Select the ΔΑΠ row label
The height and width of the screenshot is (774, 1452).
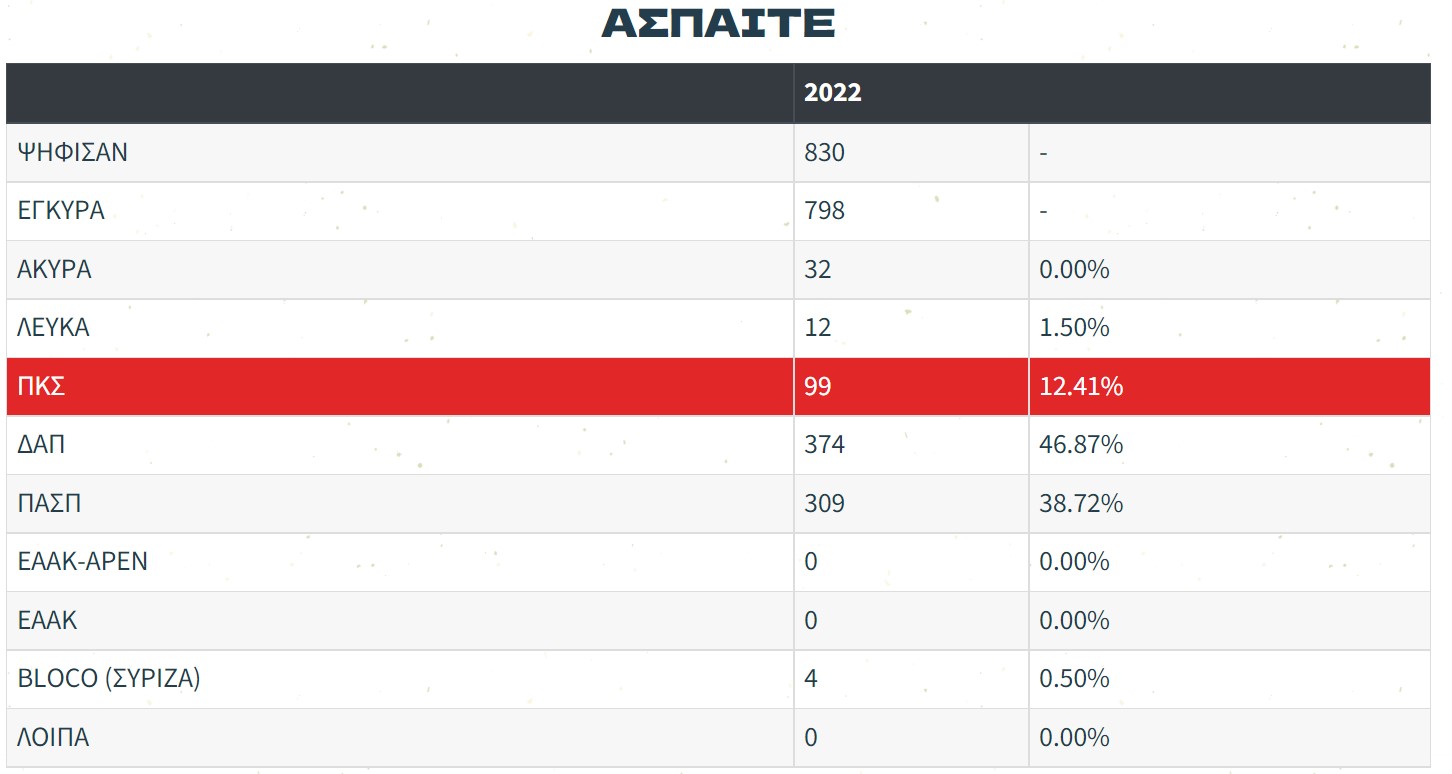click(41, 444)
